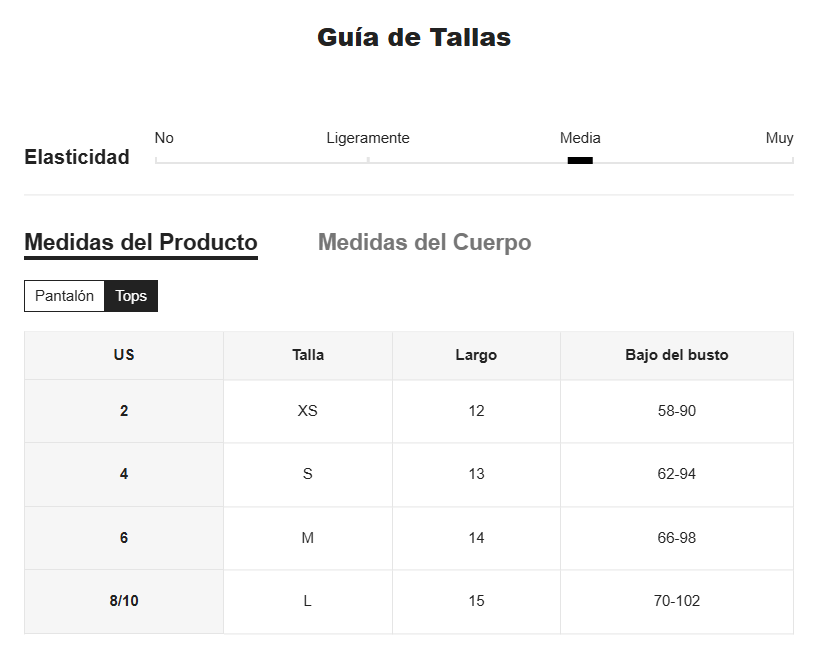Click the Bajo del busto header
828x653 pixels.
pyautogui.click(x=677, y=355)
